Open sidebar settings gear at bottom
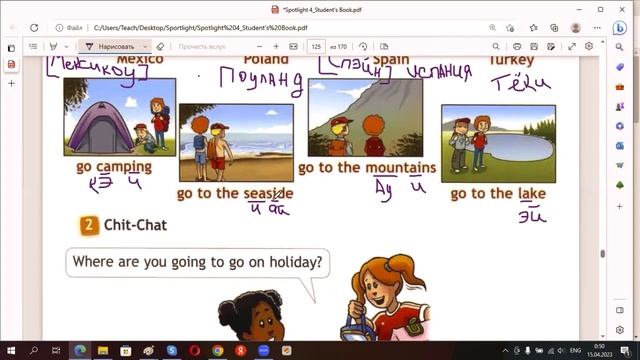640x360 pixels. (620, 330)
